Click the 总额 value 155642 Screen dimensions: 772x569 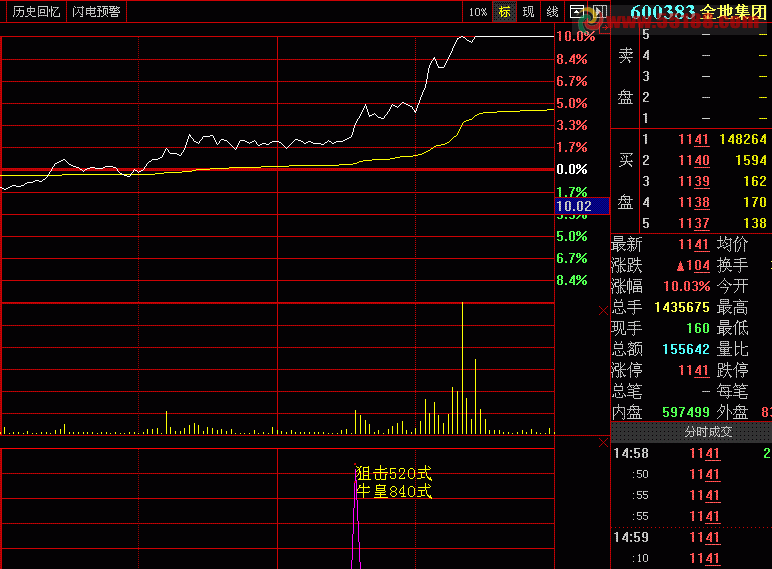pyautogui.click(x=686, y=349)
